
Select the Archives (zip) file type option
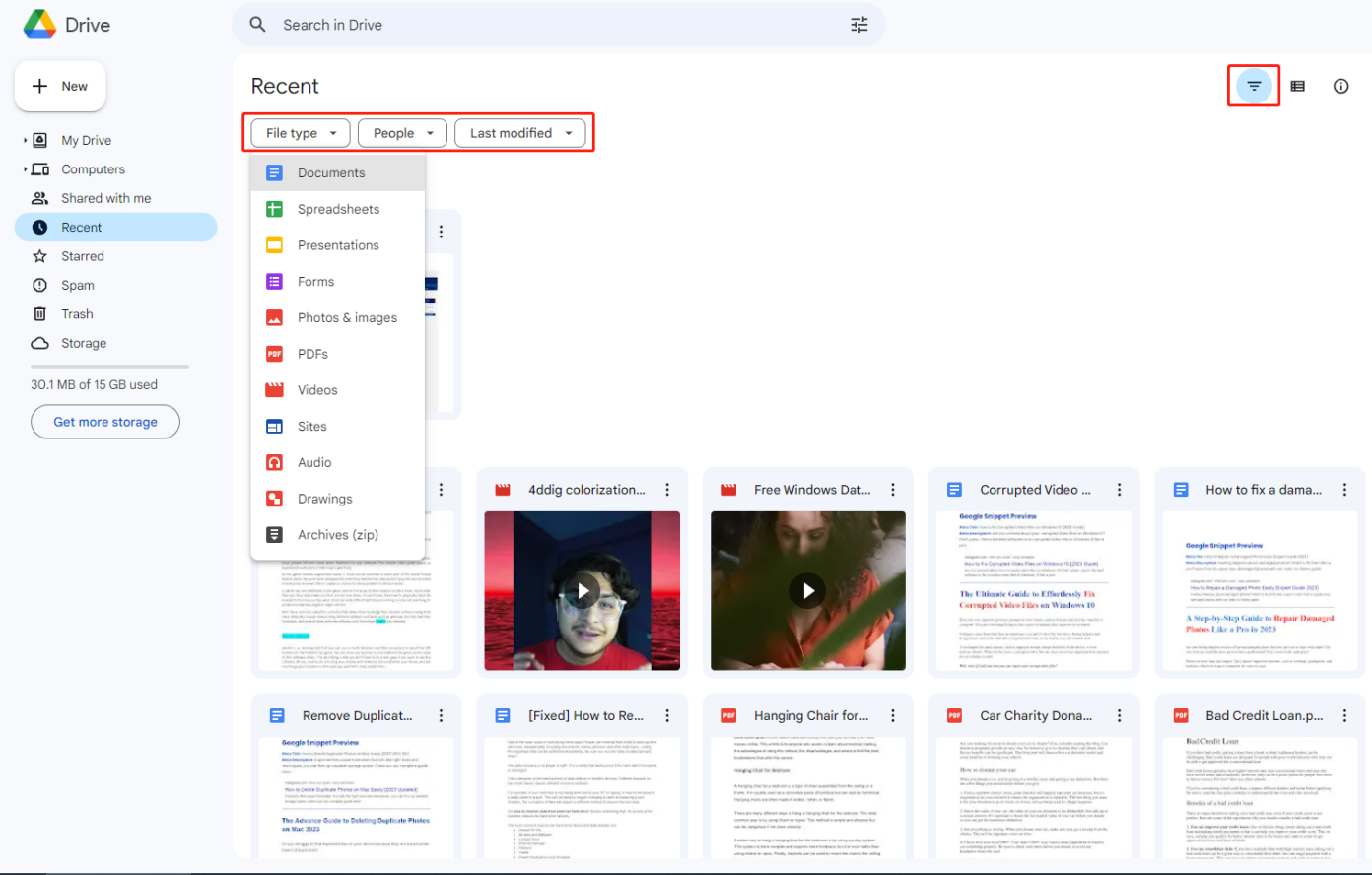coord(337,535)
